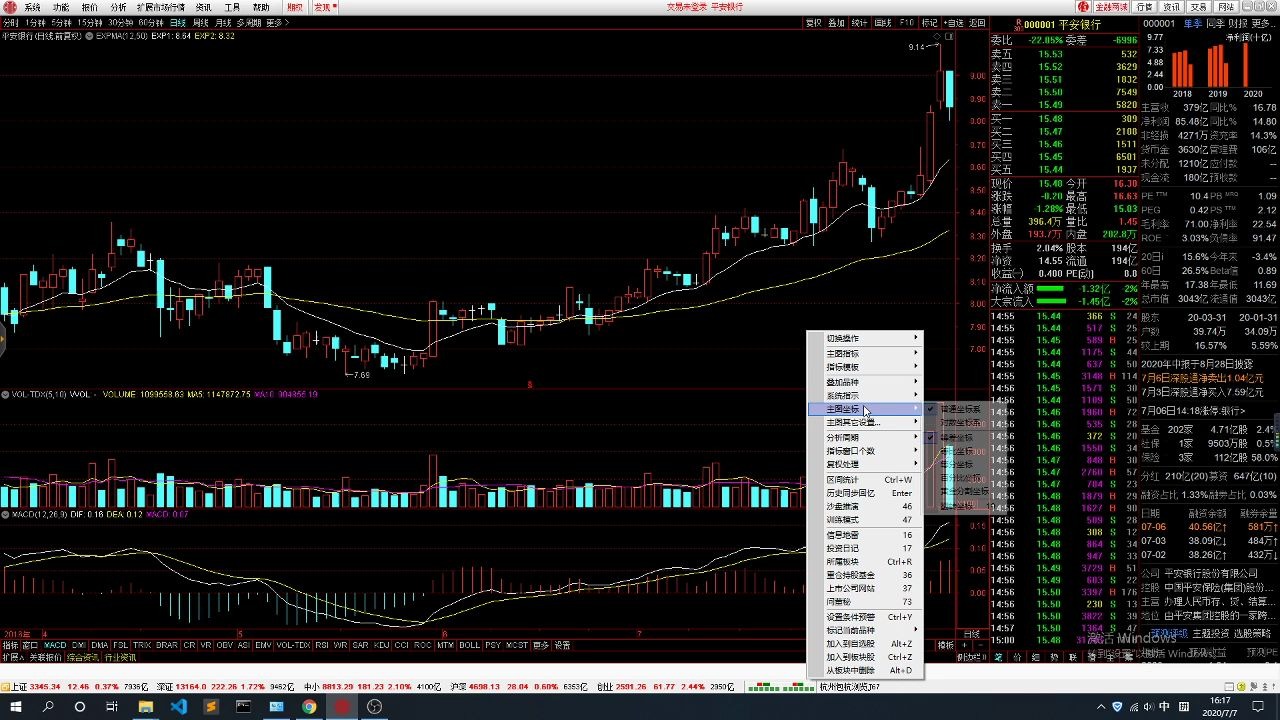Expand the 标记当前品种 submenu
The height and width of the screenshot is (720, 1280).
865,630
